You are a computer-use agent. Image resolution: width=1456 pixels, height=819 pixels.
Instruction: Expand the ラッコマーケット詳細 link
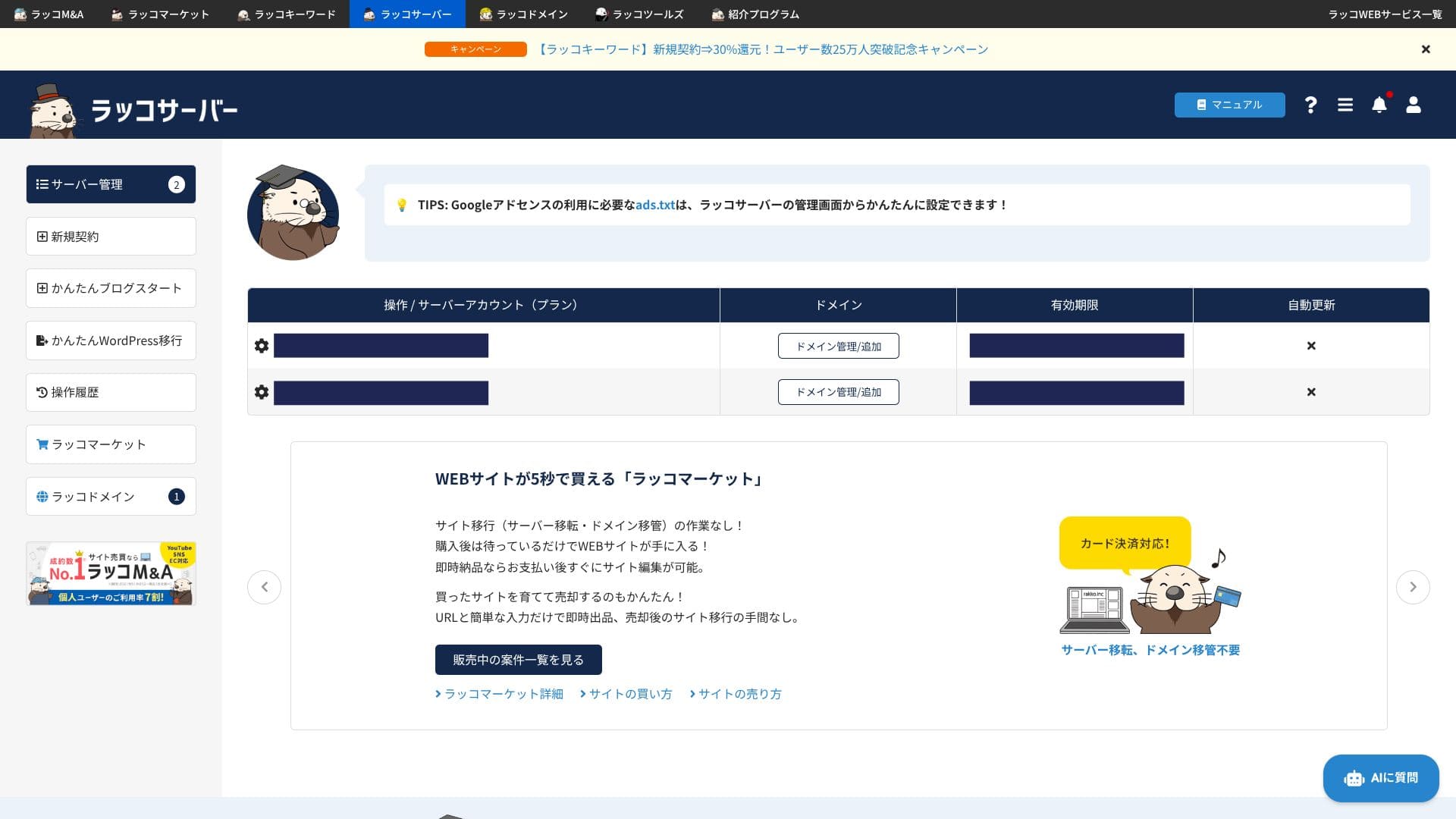pyautogui.click(x=500, y=694)
